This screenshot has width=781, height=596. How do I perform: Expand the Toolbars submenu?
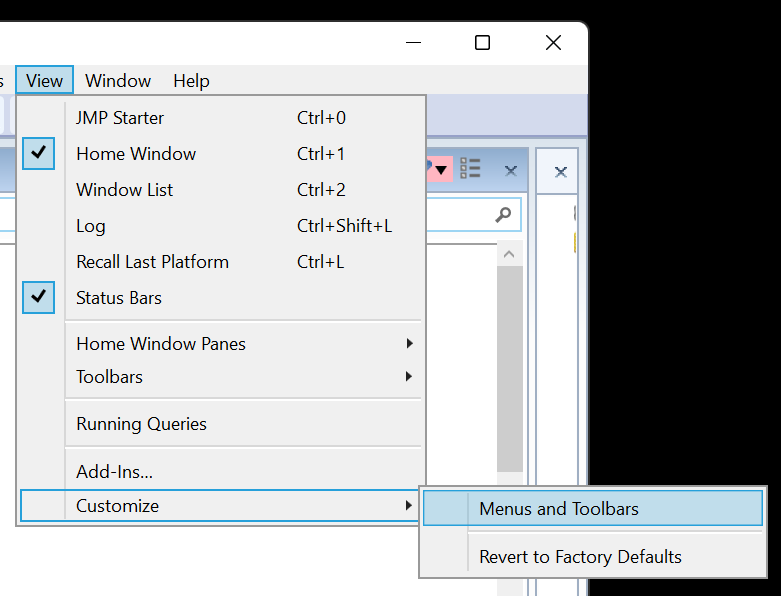tap(109, 377)
